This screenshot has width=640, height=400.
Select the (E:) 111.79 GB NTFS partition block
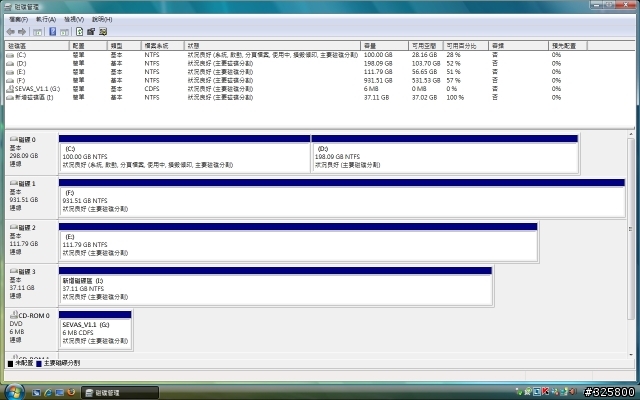coord(298,242)
